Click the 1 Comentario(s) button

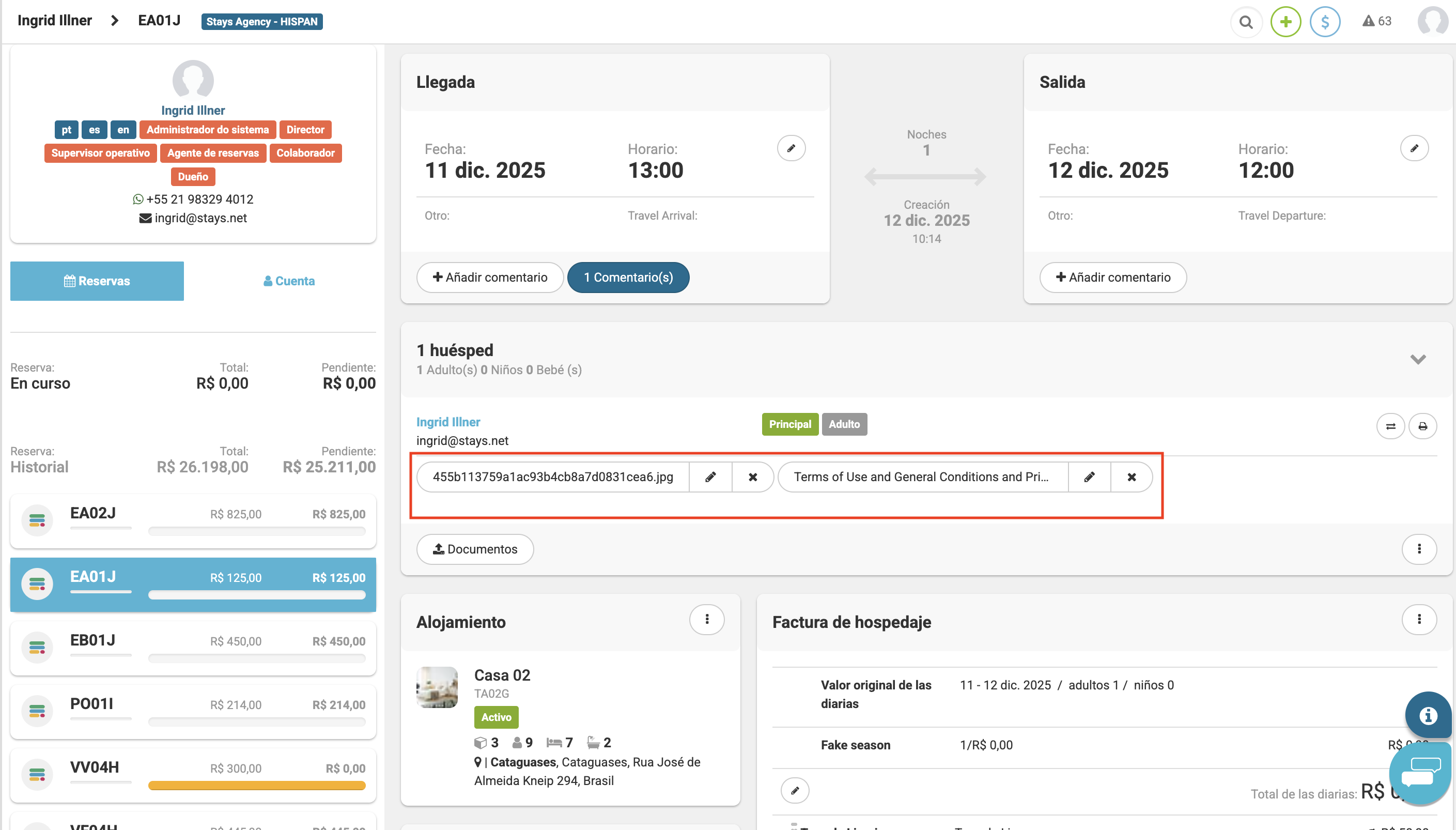click(x=628, y=278)
